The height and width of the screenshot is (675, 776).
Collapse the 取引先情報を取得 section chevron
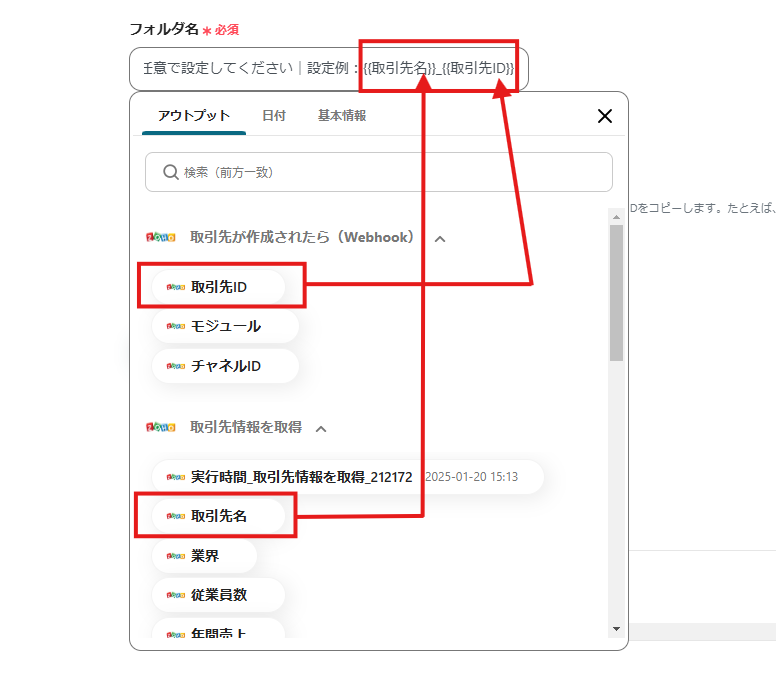321,428
